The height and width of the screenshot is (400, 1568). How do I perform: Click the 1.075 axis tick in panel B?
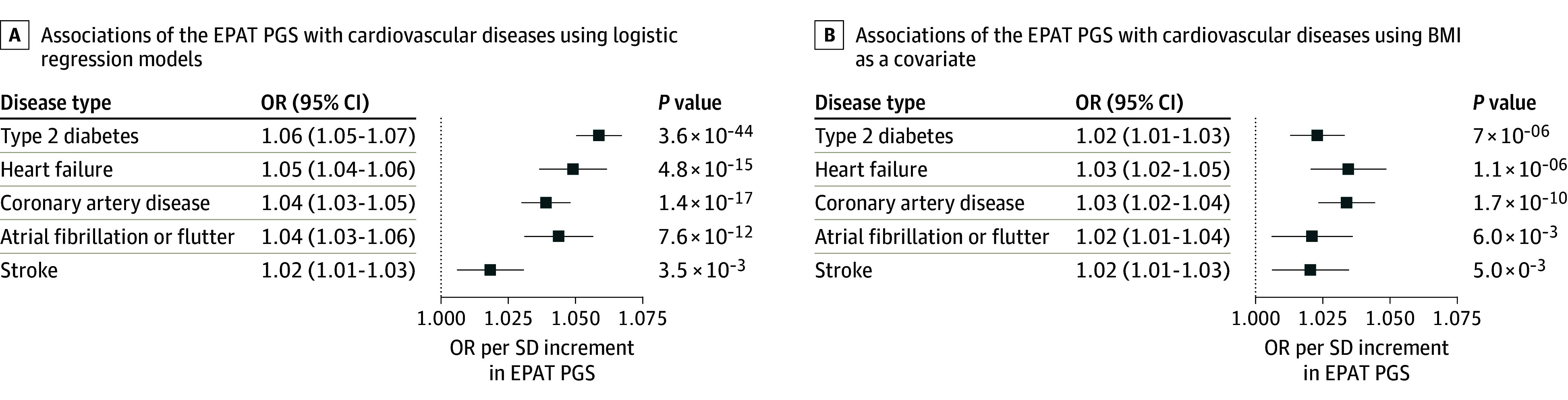coord(1457,318)
